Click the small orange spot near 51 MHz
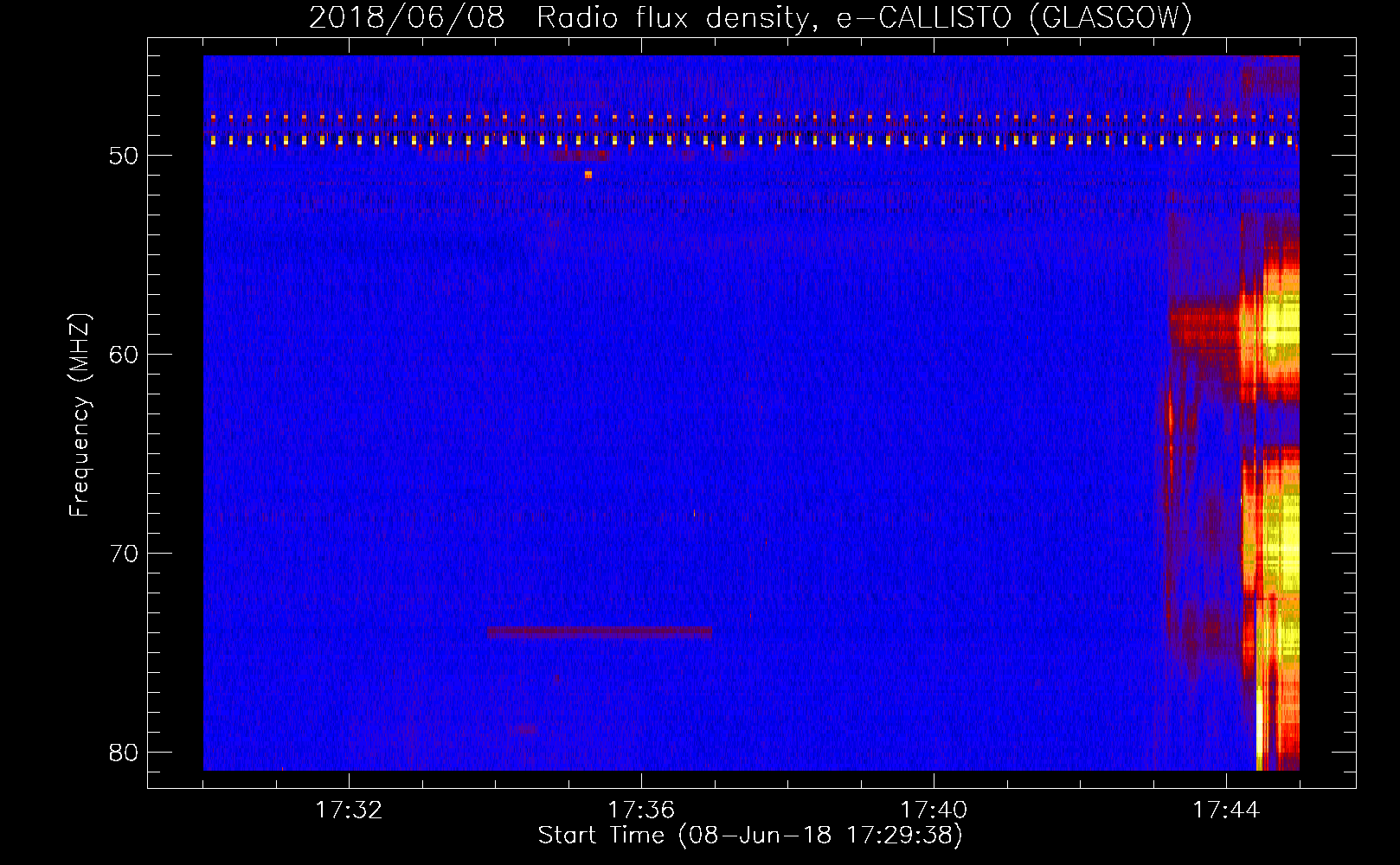1400x865 pixels. pyautogui.click(x=588, y=175)
